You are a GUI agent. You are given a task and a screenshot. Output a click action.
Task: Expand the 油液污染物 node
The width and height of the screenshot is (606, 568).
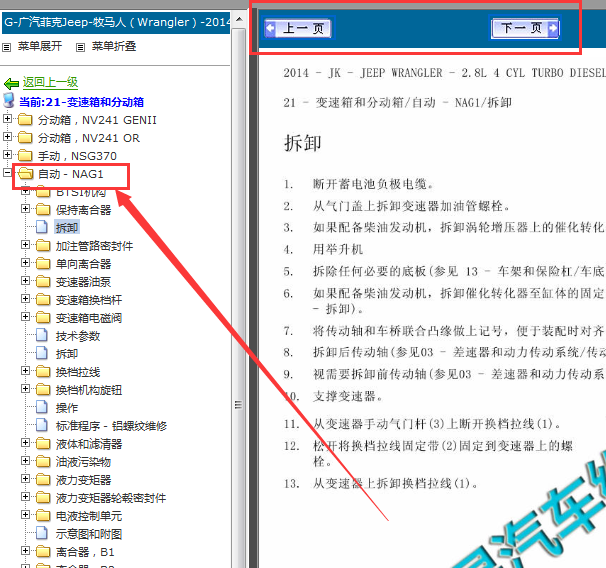pyautogui.click(x=25, y=461)
